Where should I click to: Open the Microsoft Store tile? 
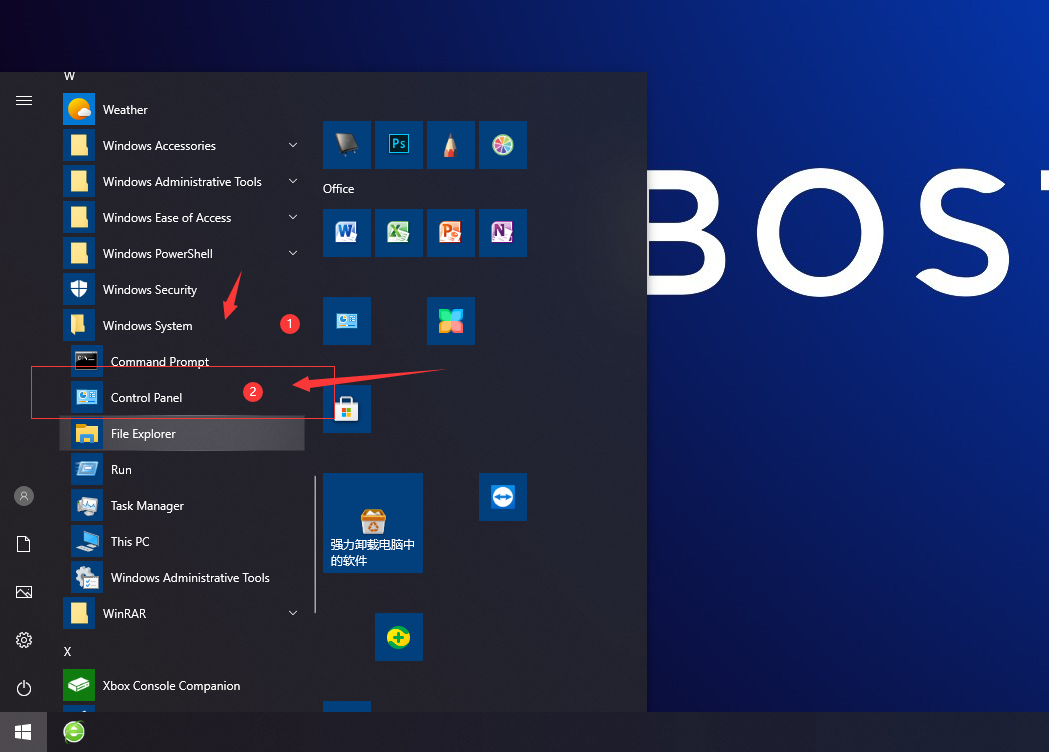point(347,409)
